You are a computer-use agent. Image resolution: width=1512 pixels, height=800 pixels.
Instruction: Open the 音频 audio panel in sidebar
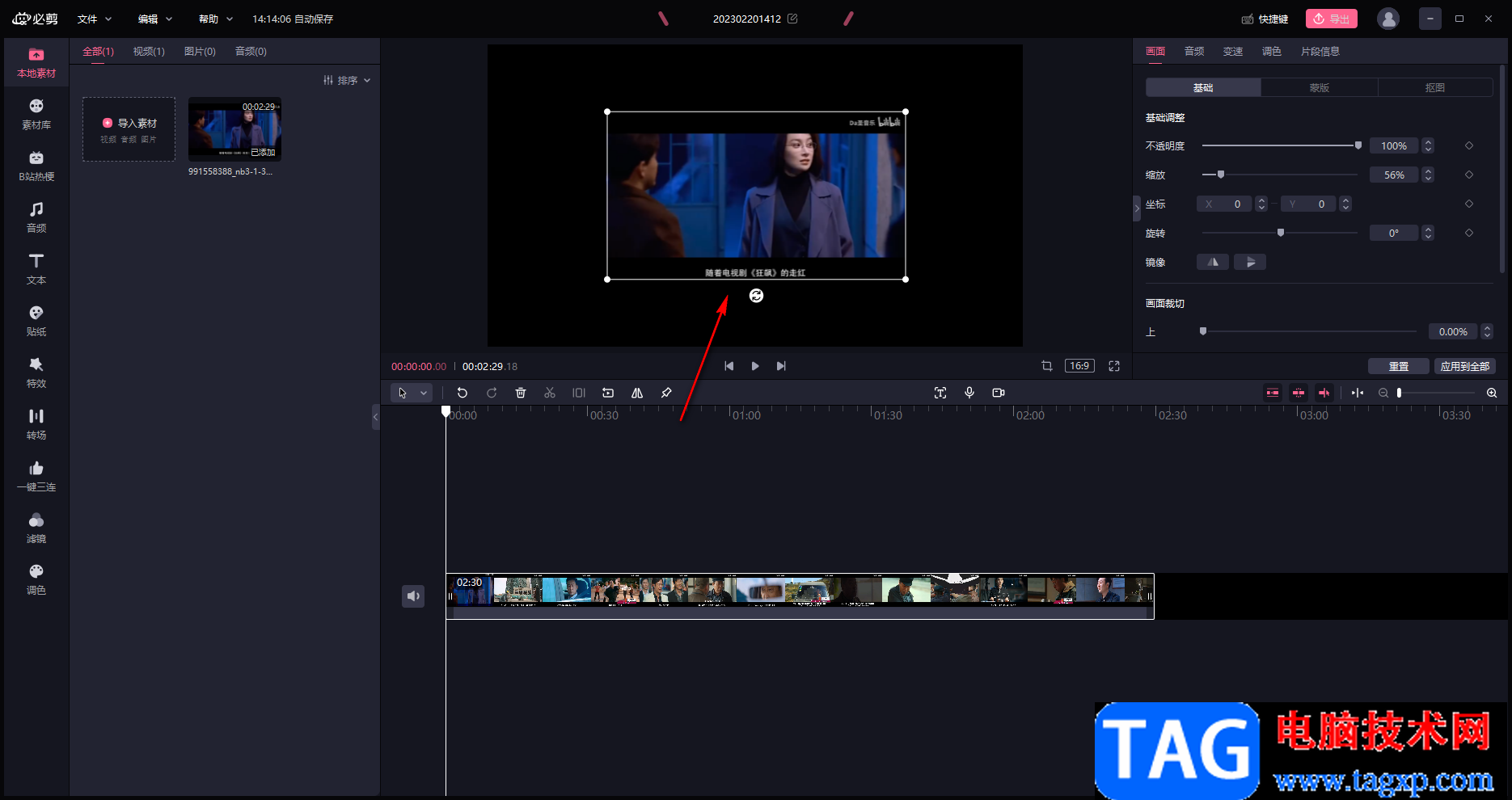click(36, 218)
